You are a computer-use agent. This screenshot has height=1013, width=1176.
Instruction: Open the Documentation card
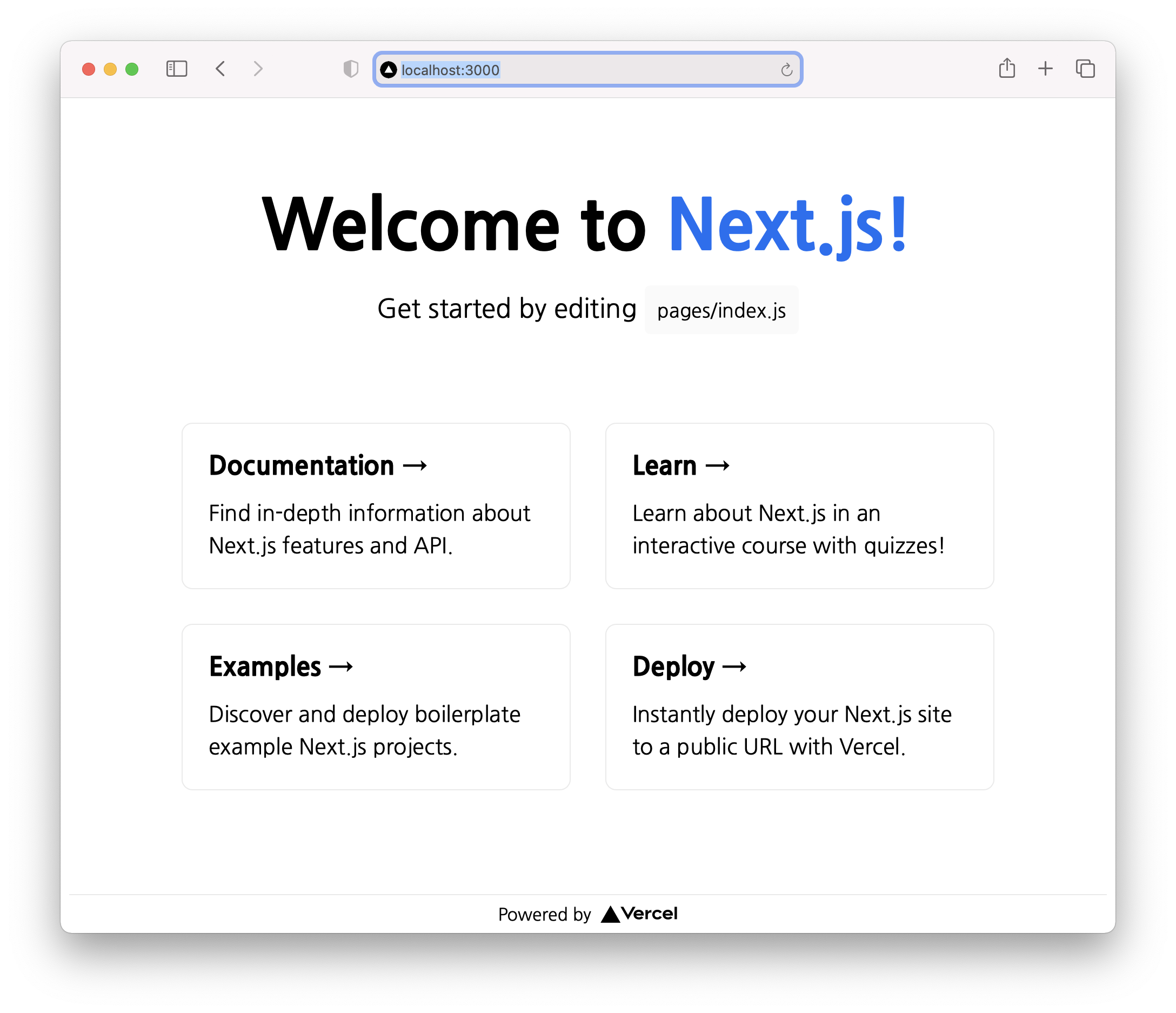pyautogui.click(x=376, y=505)
